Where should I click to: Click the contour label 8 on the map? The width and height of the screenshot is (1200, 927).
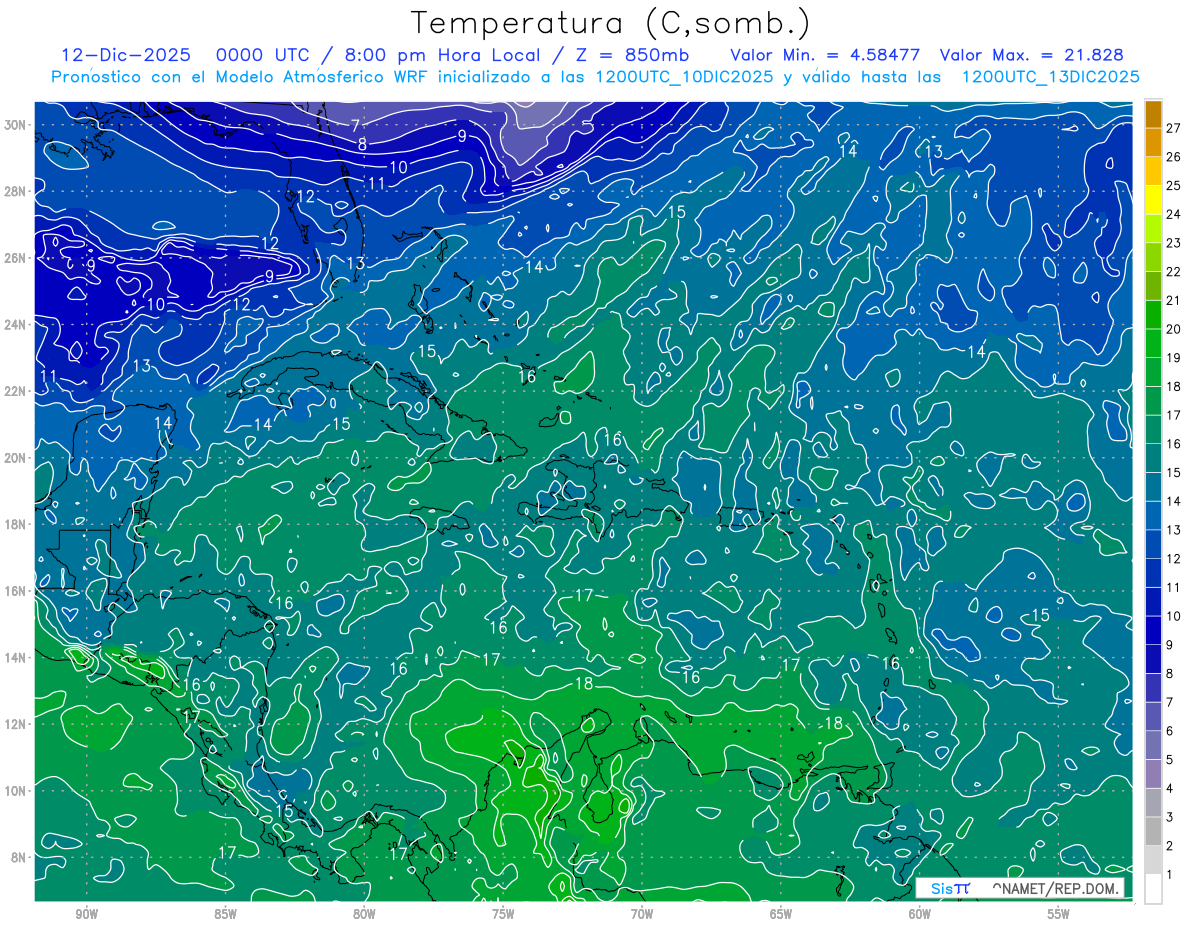point(363,144)
